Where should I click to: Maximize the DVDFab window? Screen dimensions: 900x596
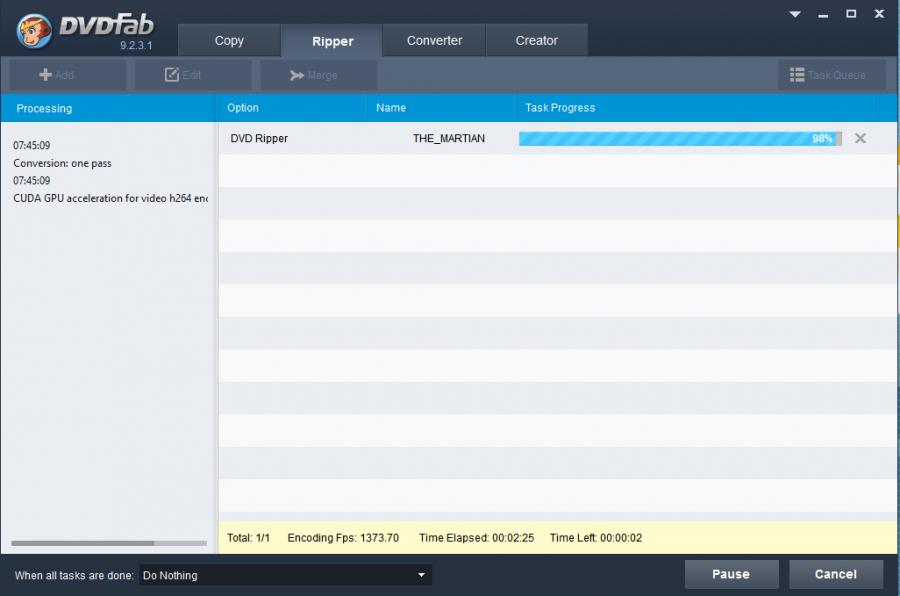pos(851,14)
